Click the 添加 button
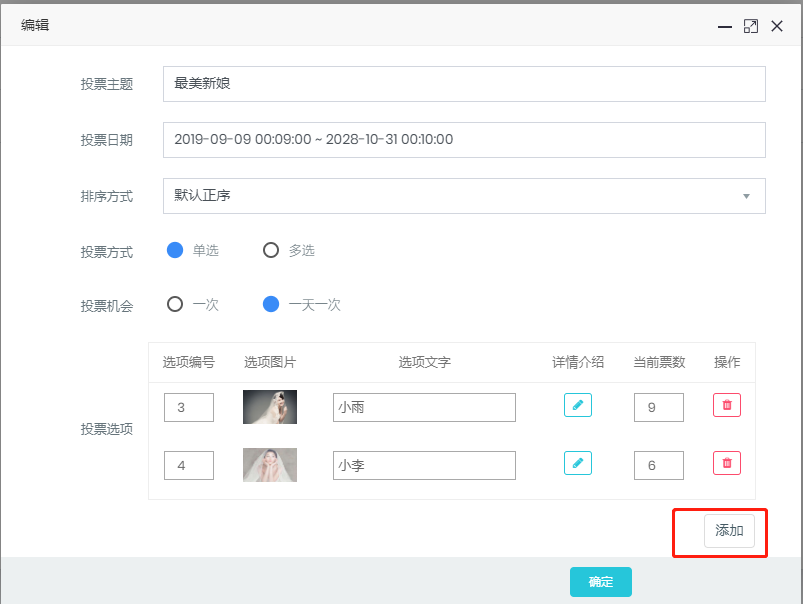803x604 pixels. [x=729, y=531]
